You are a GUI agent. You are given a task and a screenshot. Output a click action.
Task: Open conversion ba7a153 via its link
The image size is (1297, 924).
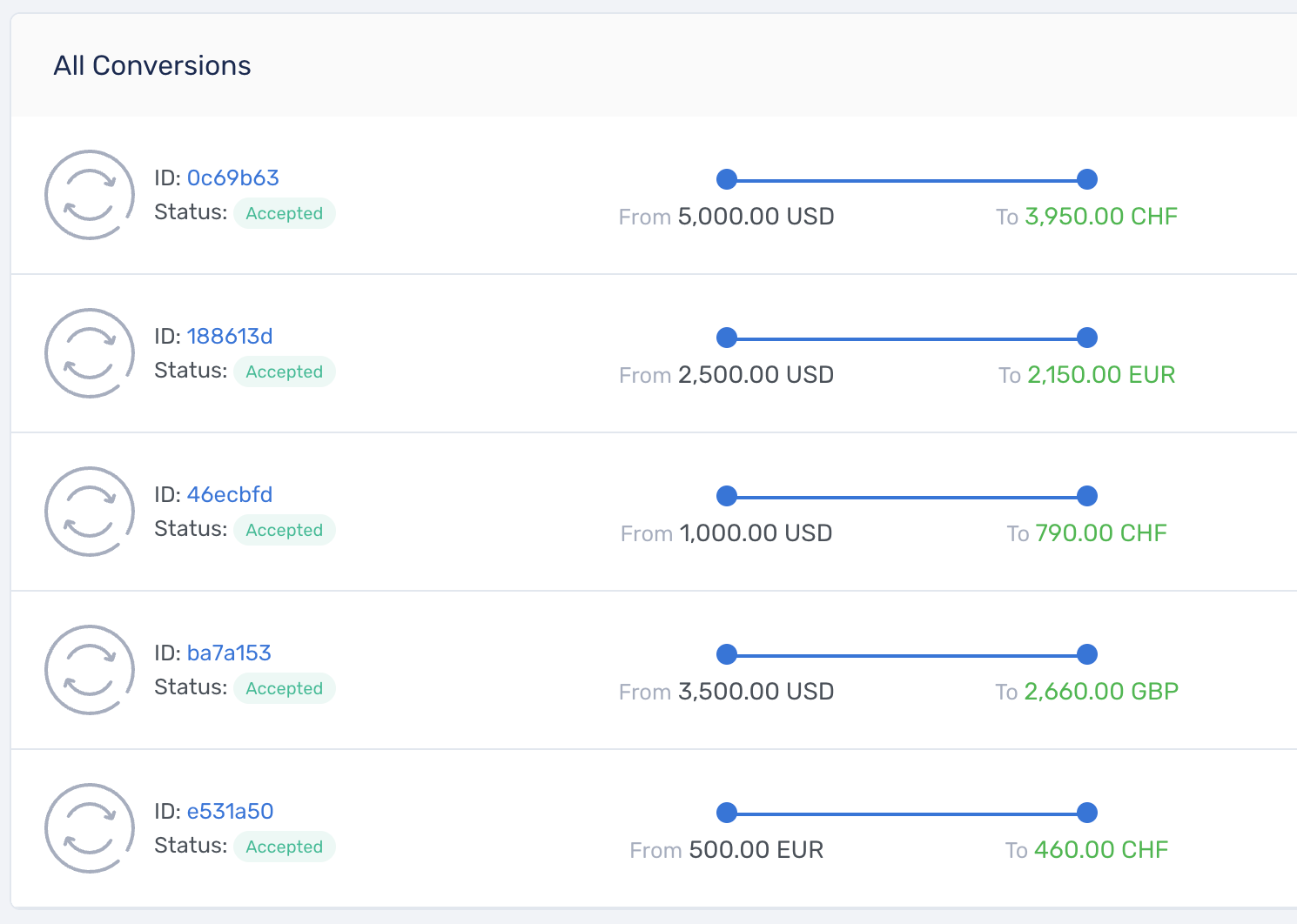tap(229, 653)
